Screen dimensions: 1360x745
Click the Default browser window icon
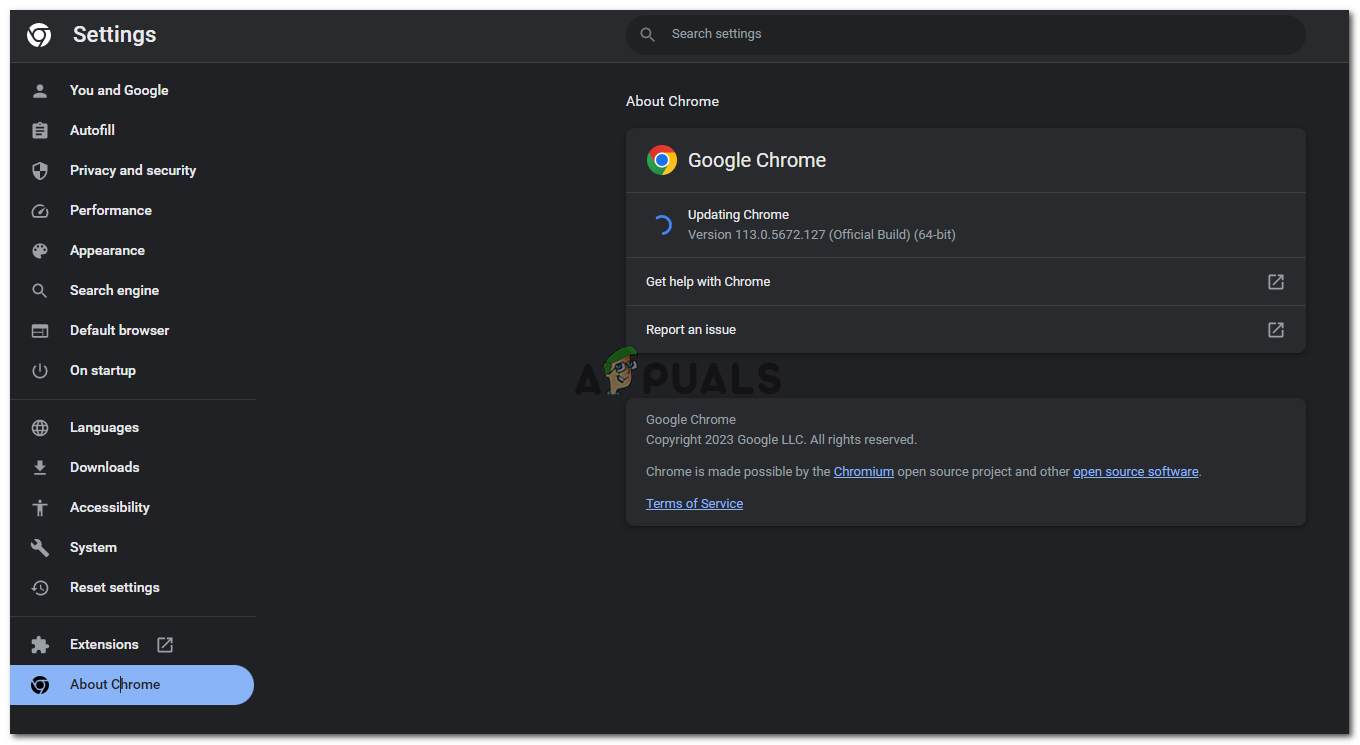[x=40, y=330]
